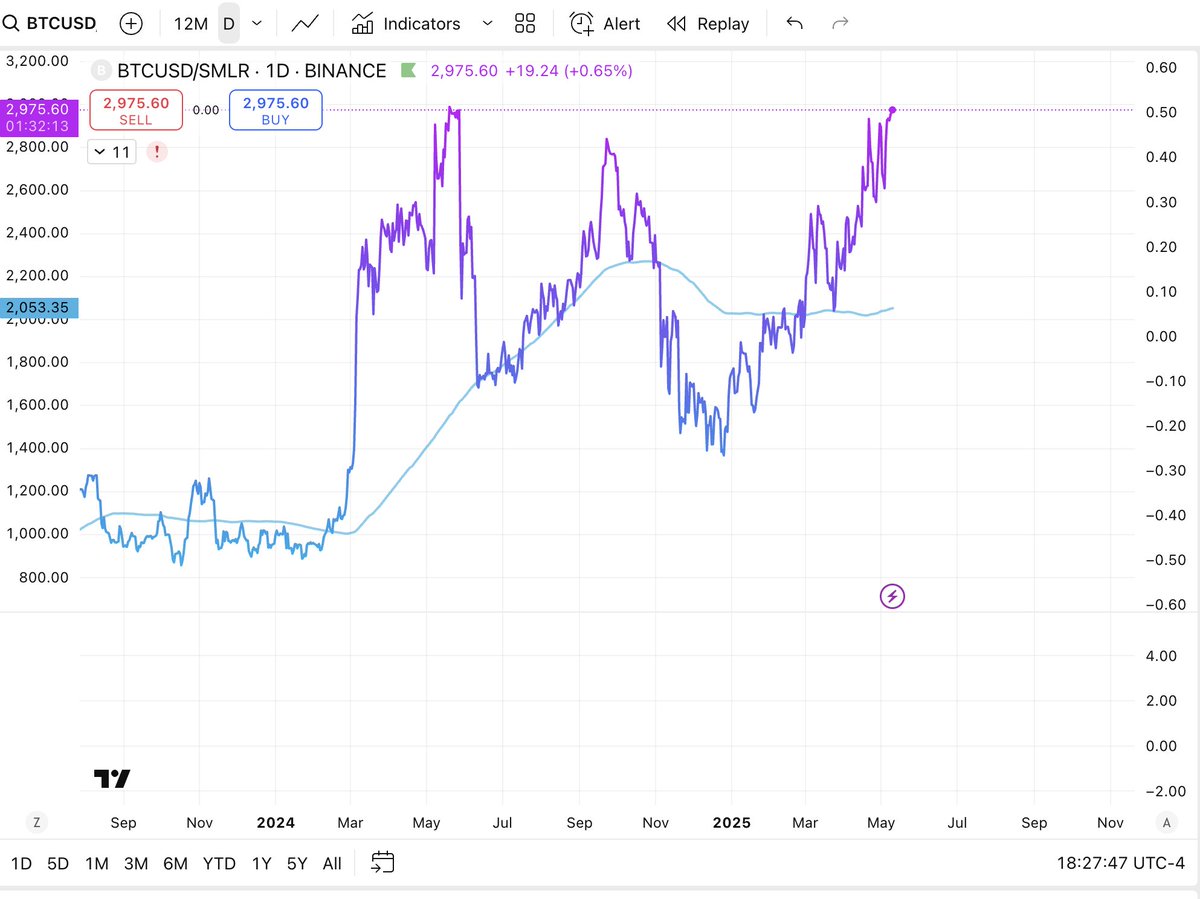The width and height of the screenshot is (1200, 899).
Task: Click the 3,200.00 price scale label
Action: (38, 60)
